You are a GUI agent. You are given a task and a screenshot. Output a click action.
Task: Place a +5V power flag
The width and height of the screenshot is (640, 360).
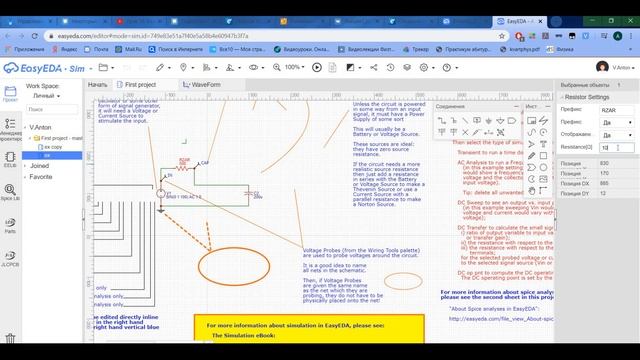point(453,132)
